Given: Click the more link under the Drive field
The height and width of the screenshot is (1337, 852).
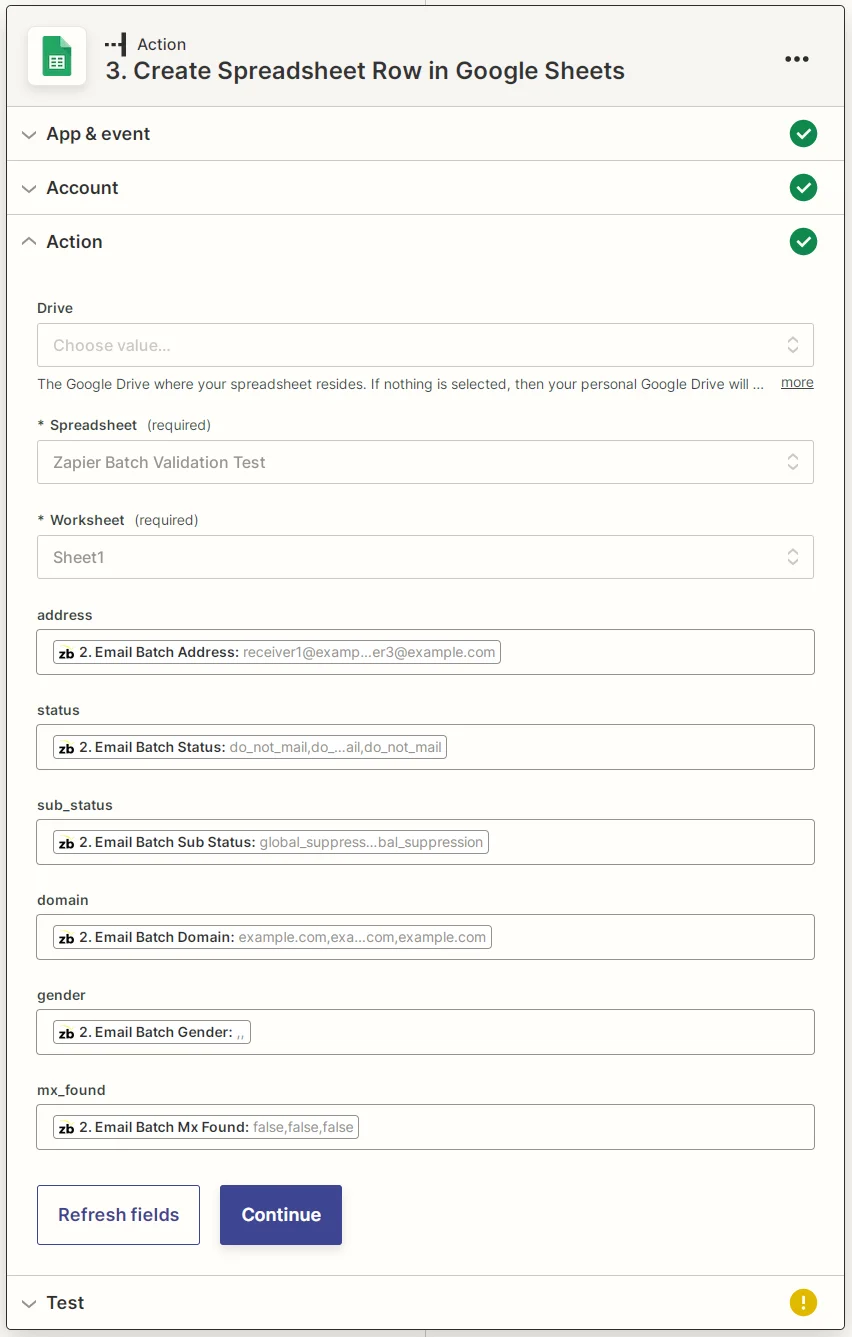Looking at the screenshot, I should 796,383.
